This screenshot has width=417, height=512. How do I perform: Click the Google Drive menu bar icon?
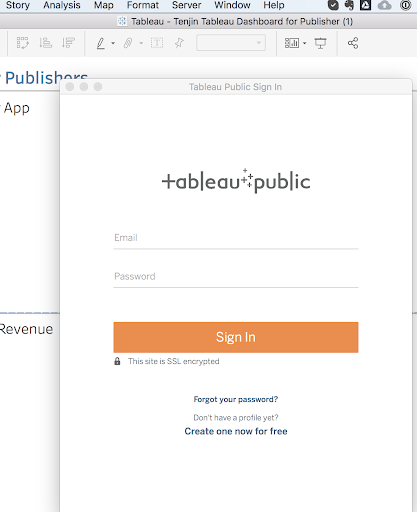coord(365,5)
